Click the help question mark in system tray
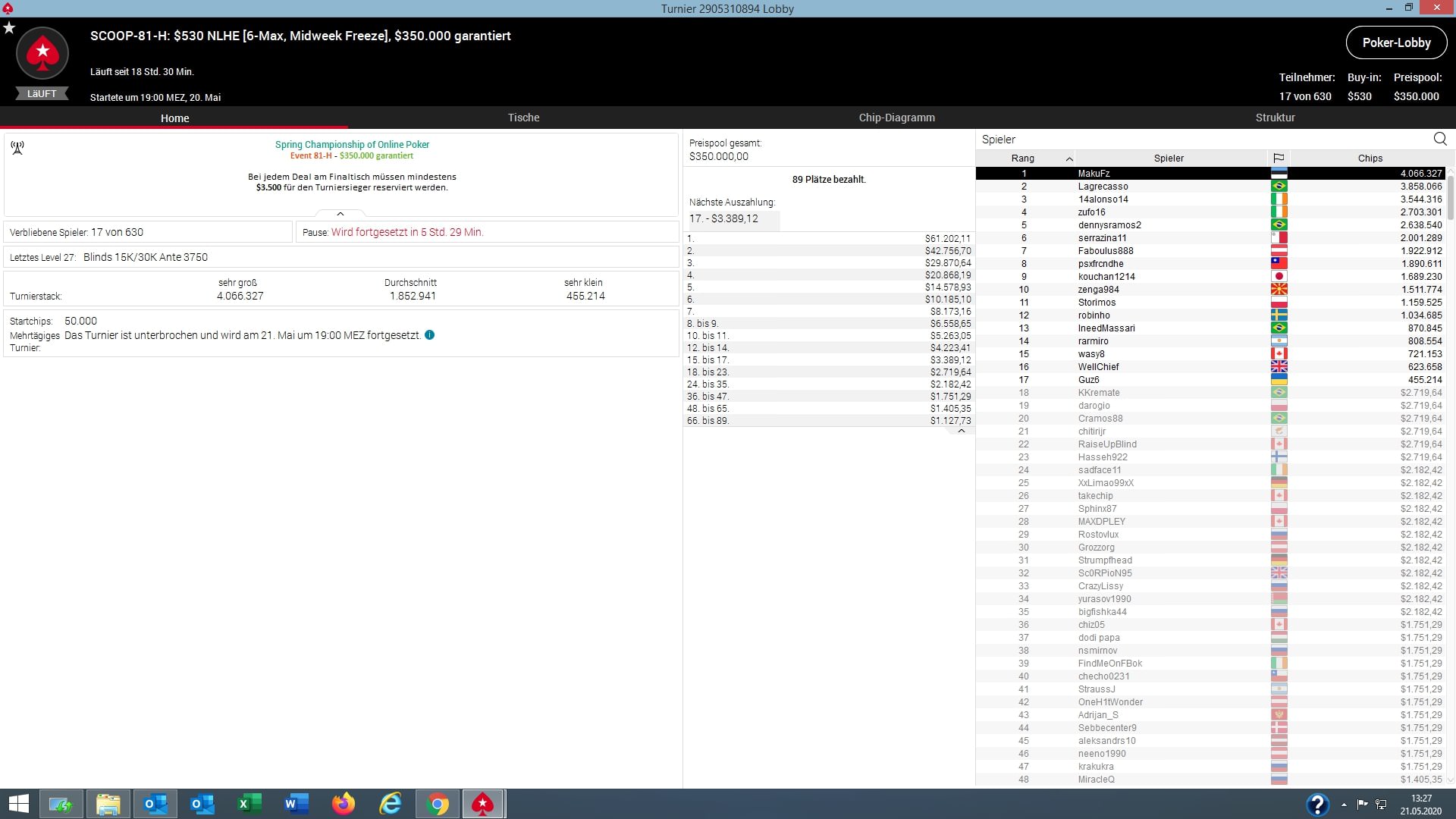 point(1317,804)
